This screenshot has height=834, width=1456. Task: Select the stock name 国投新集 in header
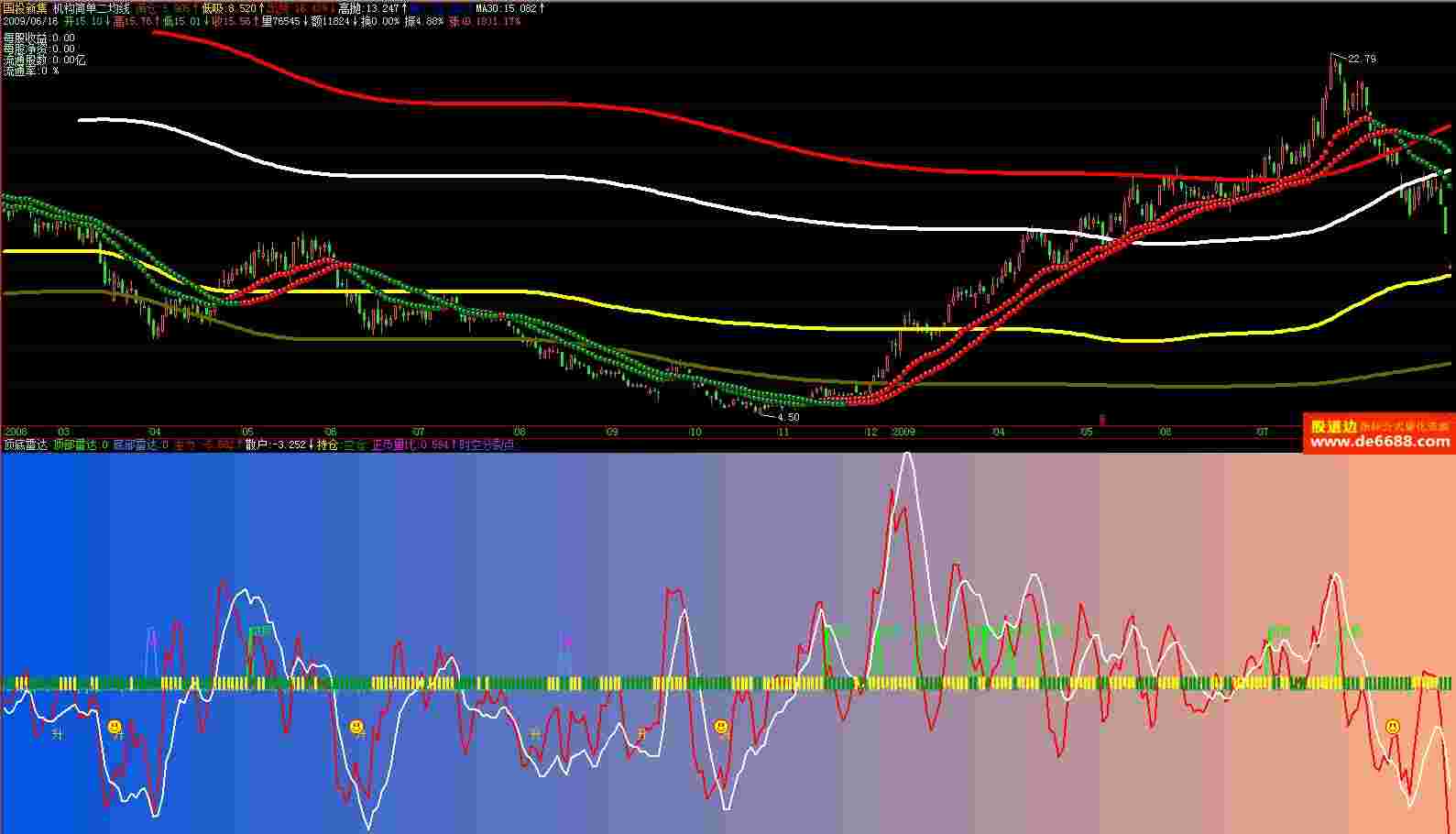(x=24, y=8)
